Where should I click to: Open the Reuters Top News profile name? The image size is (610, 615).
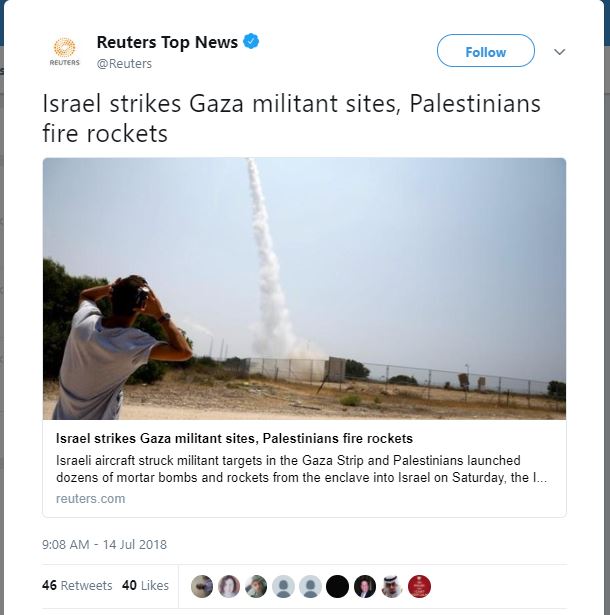[x=167, y=42]
